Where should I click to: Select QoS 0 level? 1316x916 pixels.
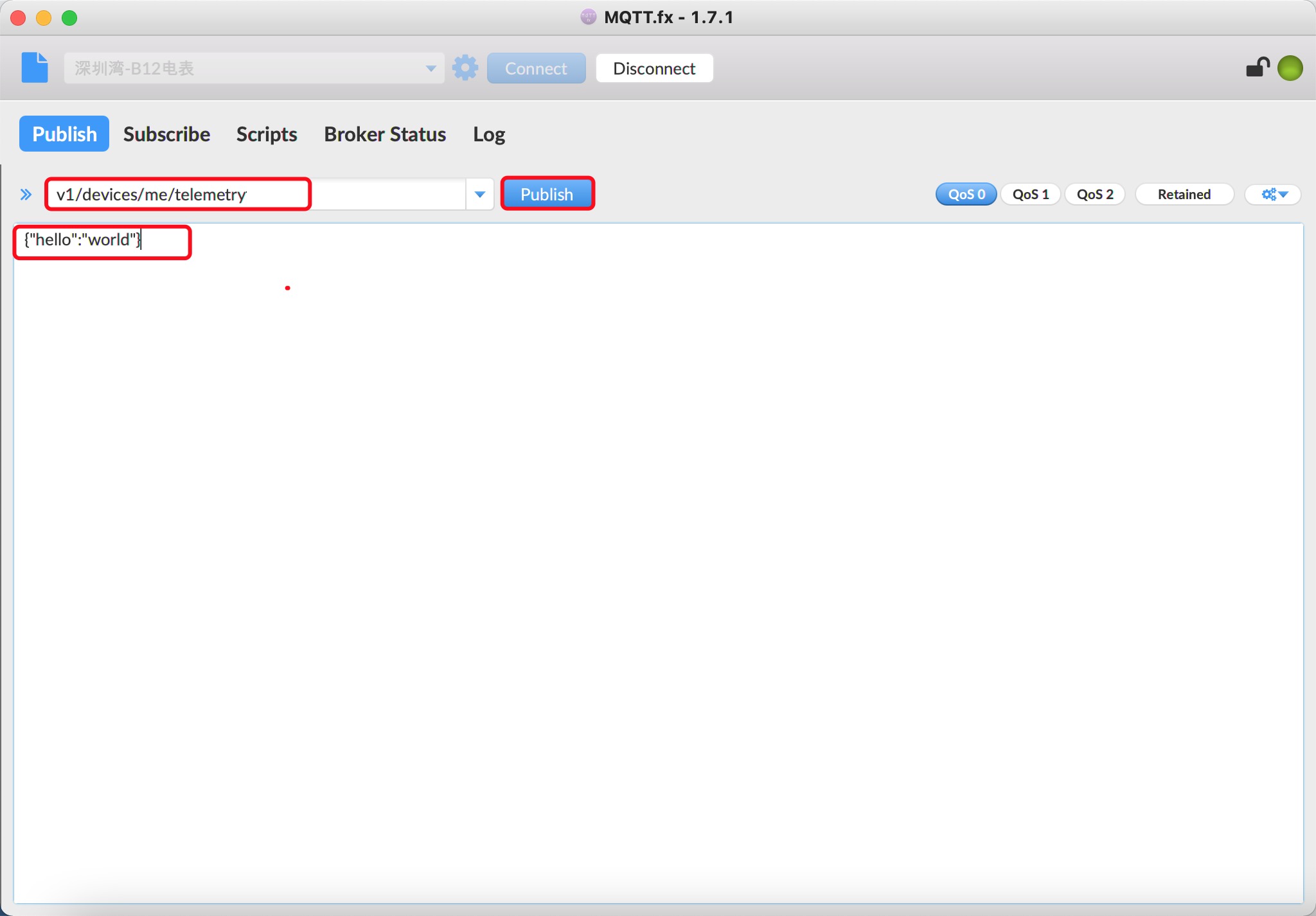click(966, 194)
